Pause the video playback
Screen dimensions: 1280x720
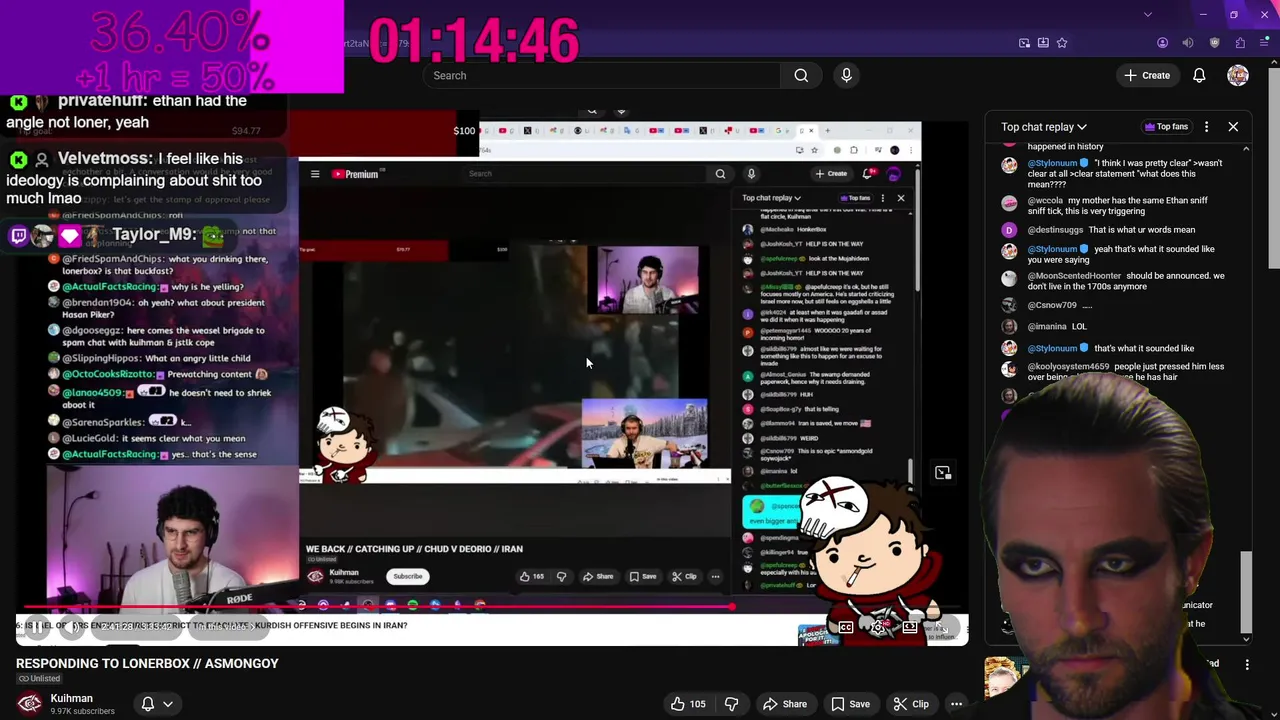click(36, 627)
